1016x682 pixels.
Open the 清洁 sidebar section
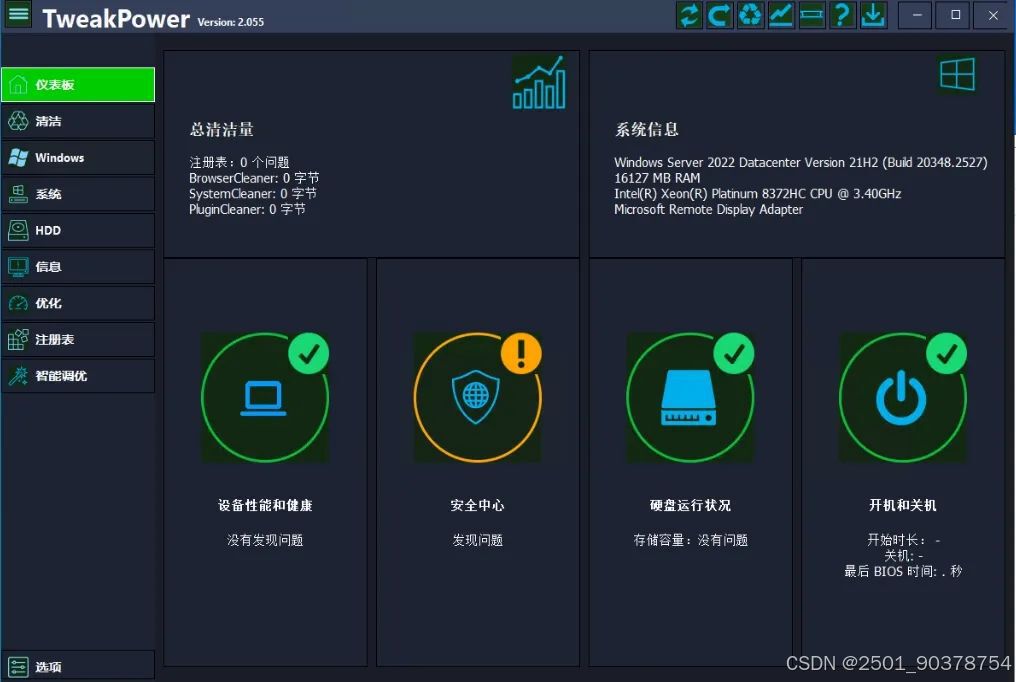point(78,121)
